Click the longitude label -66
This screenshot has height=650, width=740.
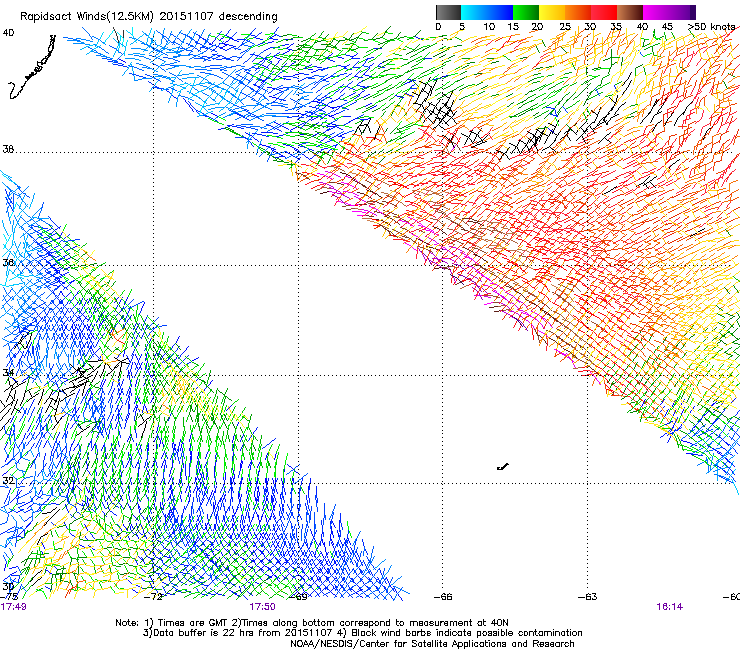(443, 597)
